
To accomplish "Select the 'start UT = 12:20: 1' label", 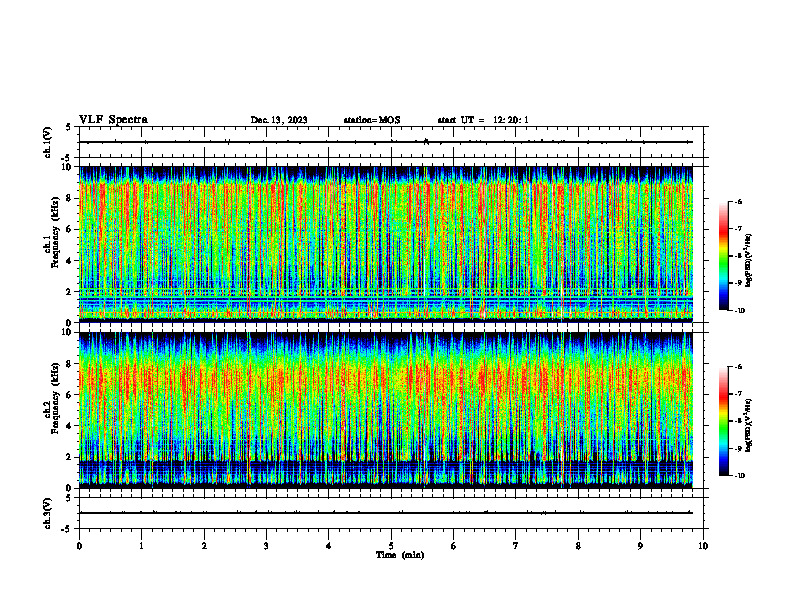I will (x=483, y=120).
